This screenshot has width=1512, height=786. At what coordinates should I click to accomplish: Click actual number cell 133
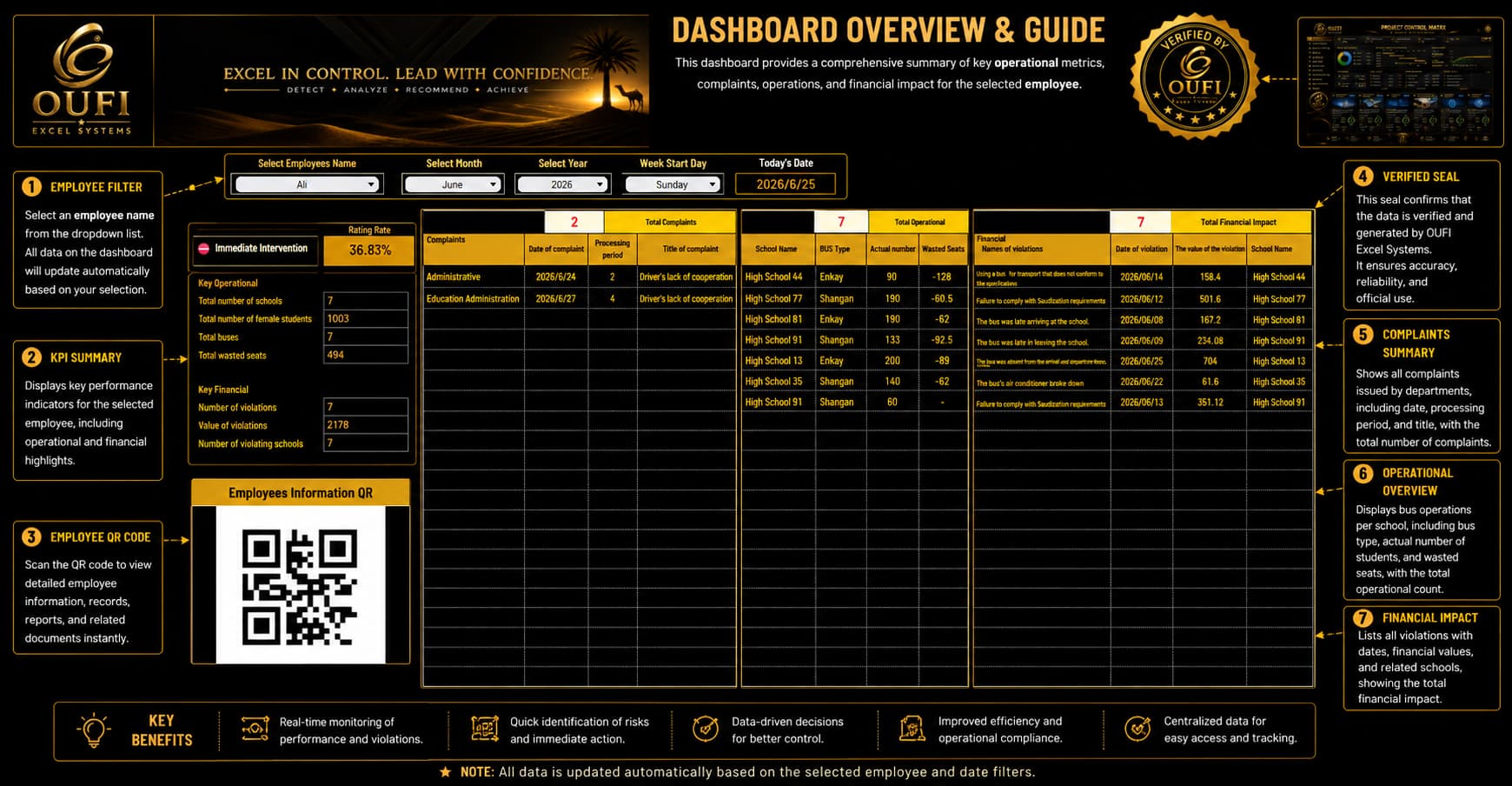click(x=892, y=340)
